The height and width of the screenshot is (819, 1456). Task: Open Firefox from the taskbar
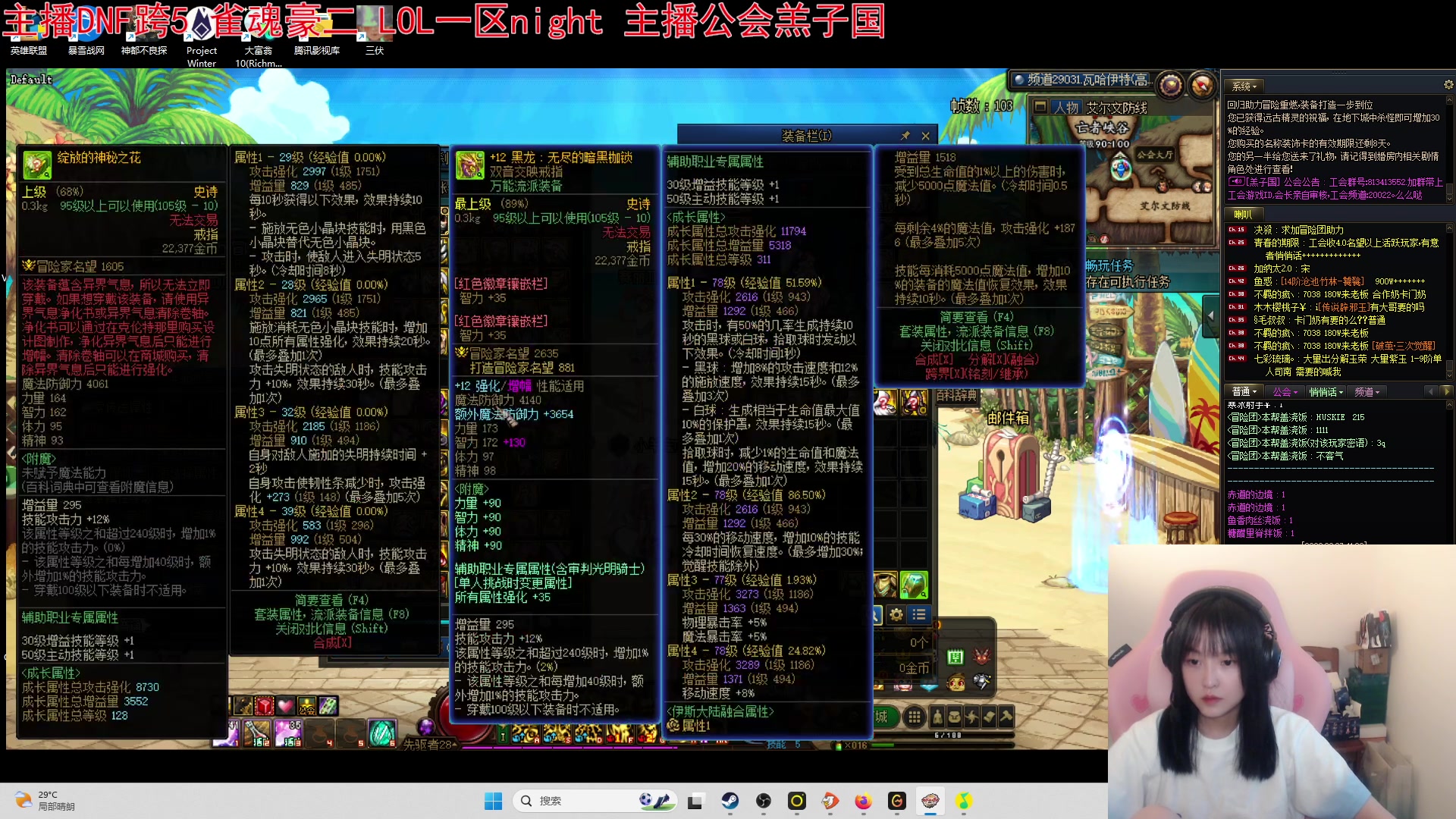(x=863, y=801)
